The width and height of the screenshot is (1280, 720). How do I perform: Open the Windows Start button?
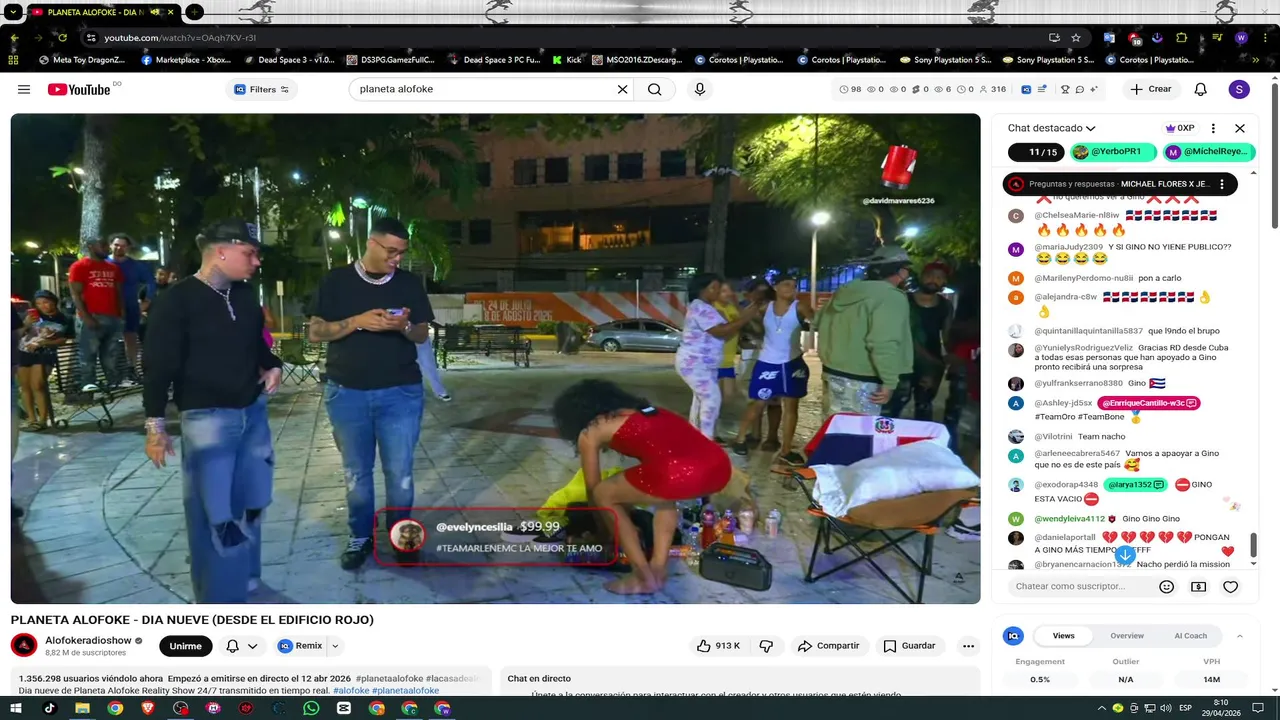click(17, 708)
